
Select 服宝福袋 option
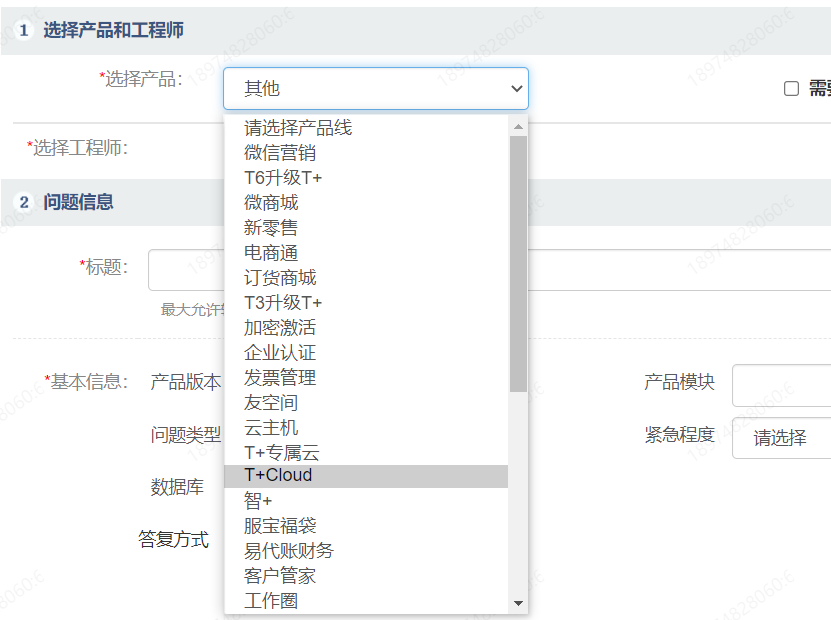coord(366,526)
